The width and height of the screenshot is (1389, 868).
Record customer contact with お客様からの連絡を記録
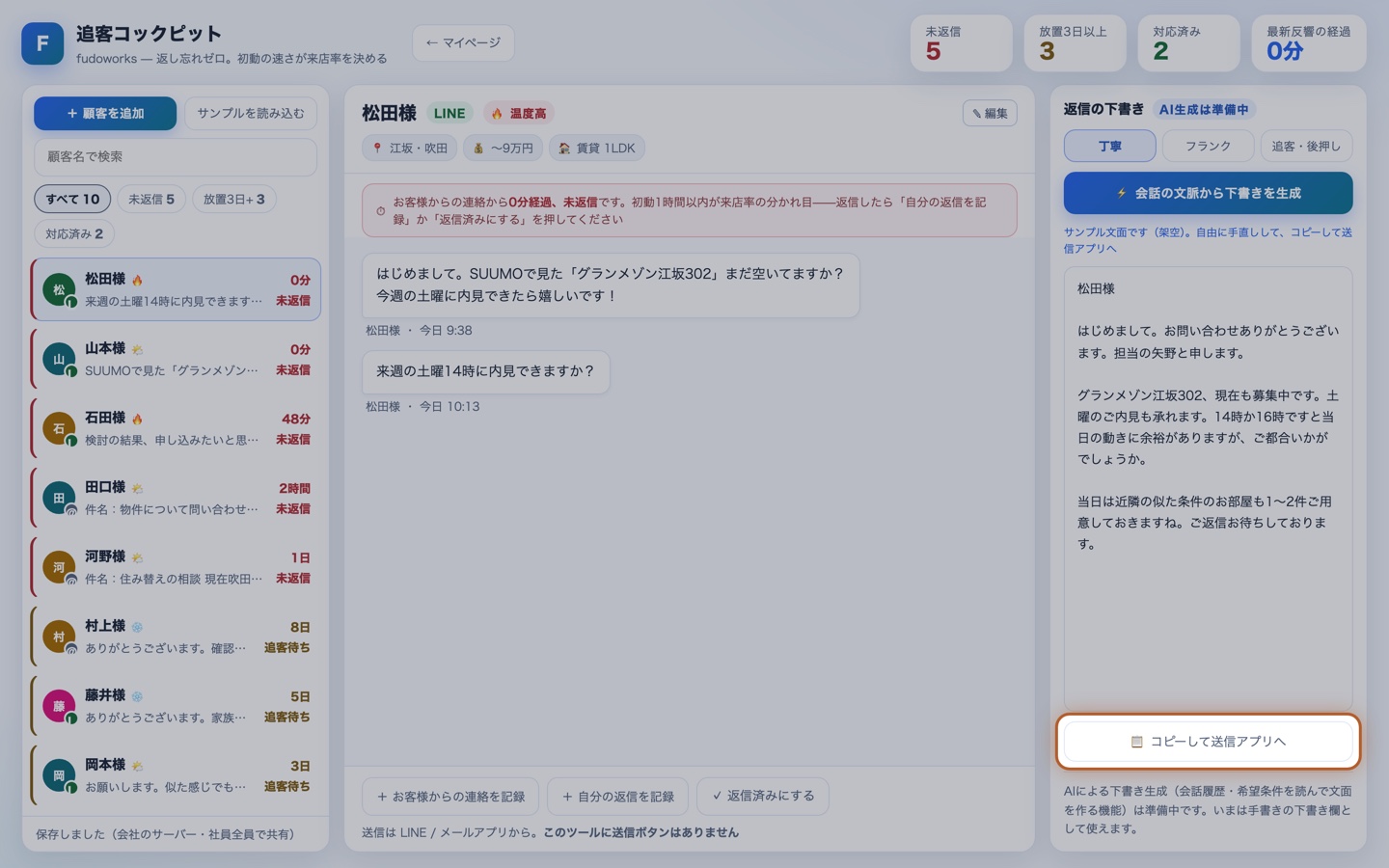pyautogui.click(x=450, y=797)
